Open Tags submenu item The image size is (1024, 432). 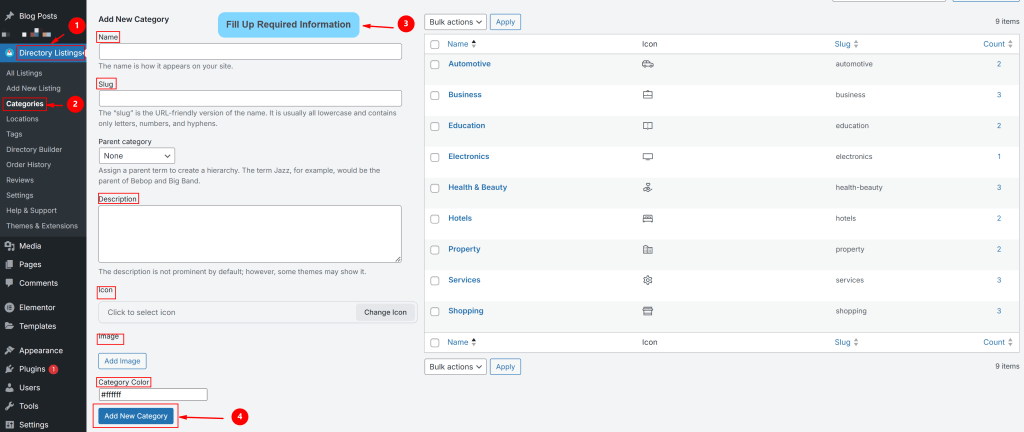(14, 134)
